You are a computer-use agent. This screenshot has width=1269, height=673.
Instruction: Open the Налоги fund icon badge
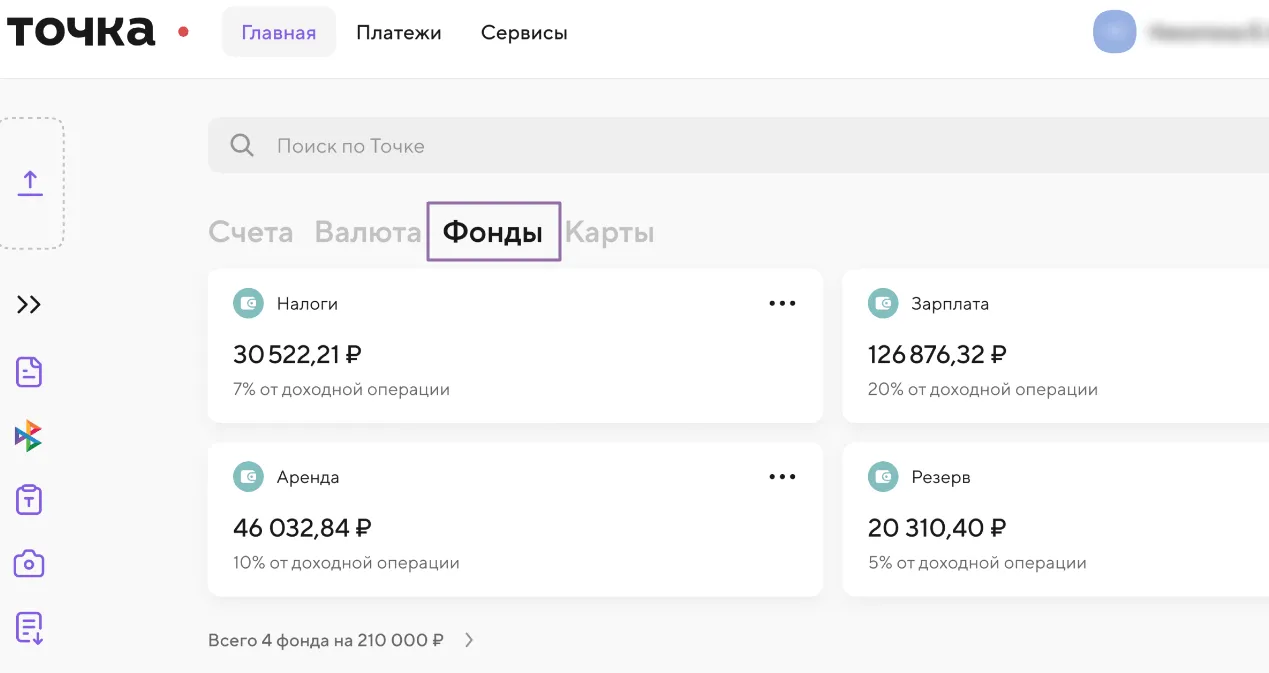pos(248,303)
